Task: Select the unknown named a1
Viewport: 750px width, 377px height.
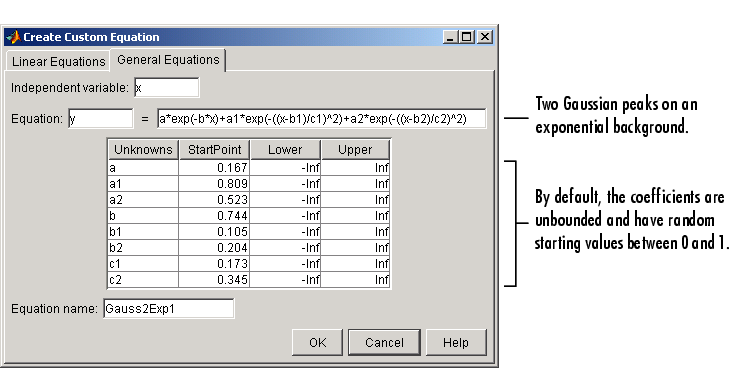Action: tap(143, 184)
